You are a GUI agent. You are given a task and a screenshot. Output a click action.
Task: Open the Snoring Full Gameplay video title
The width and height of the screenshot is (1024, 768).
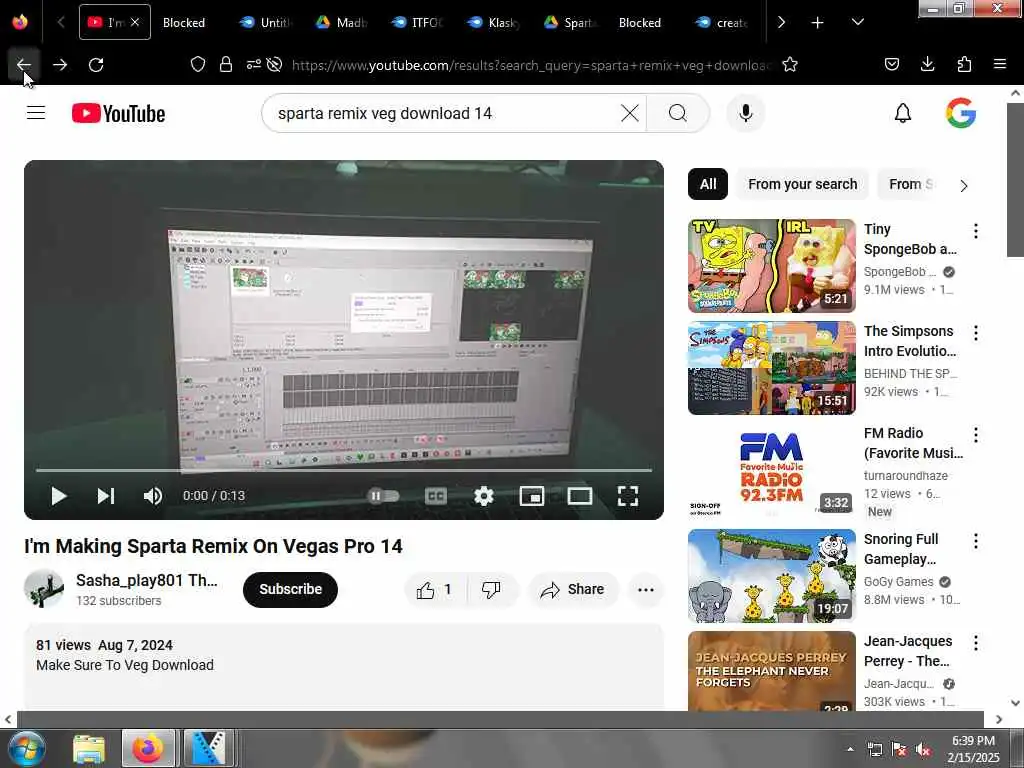[901, 549]
